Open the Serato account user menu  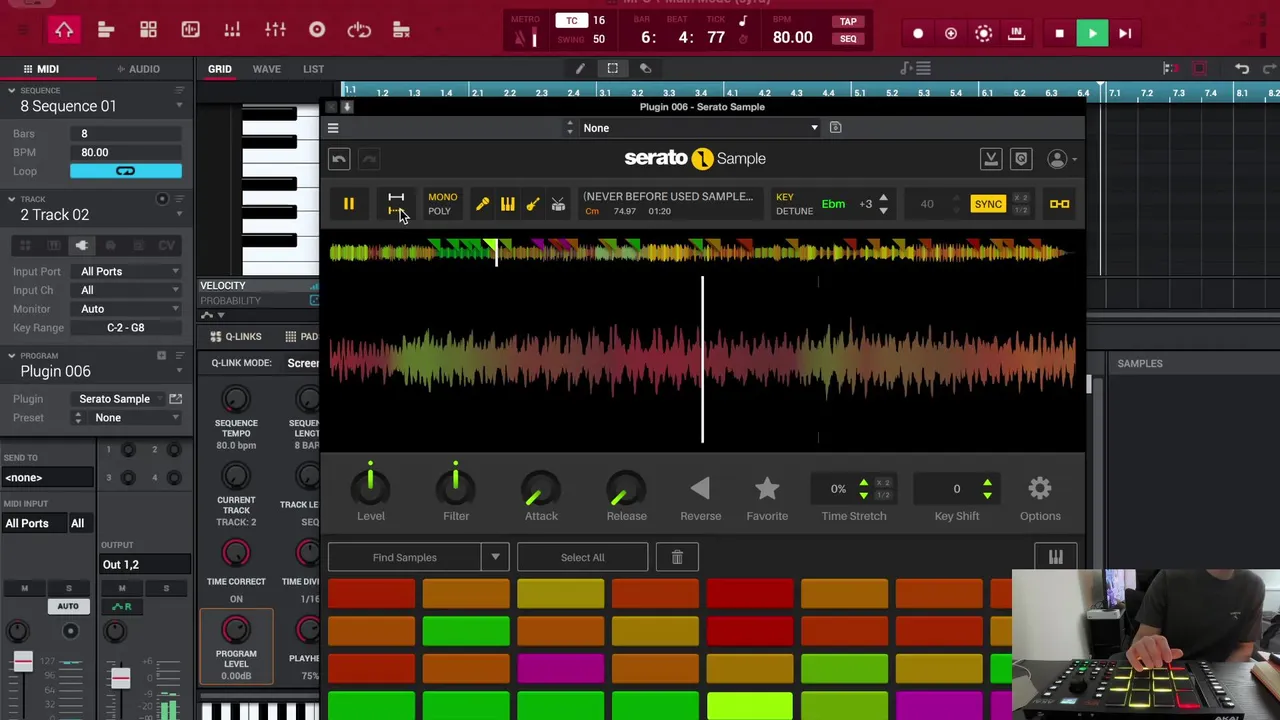tap(1060, 159)
